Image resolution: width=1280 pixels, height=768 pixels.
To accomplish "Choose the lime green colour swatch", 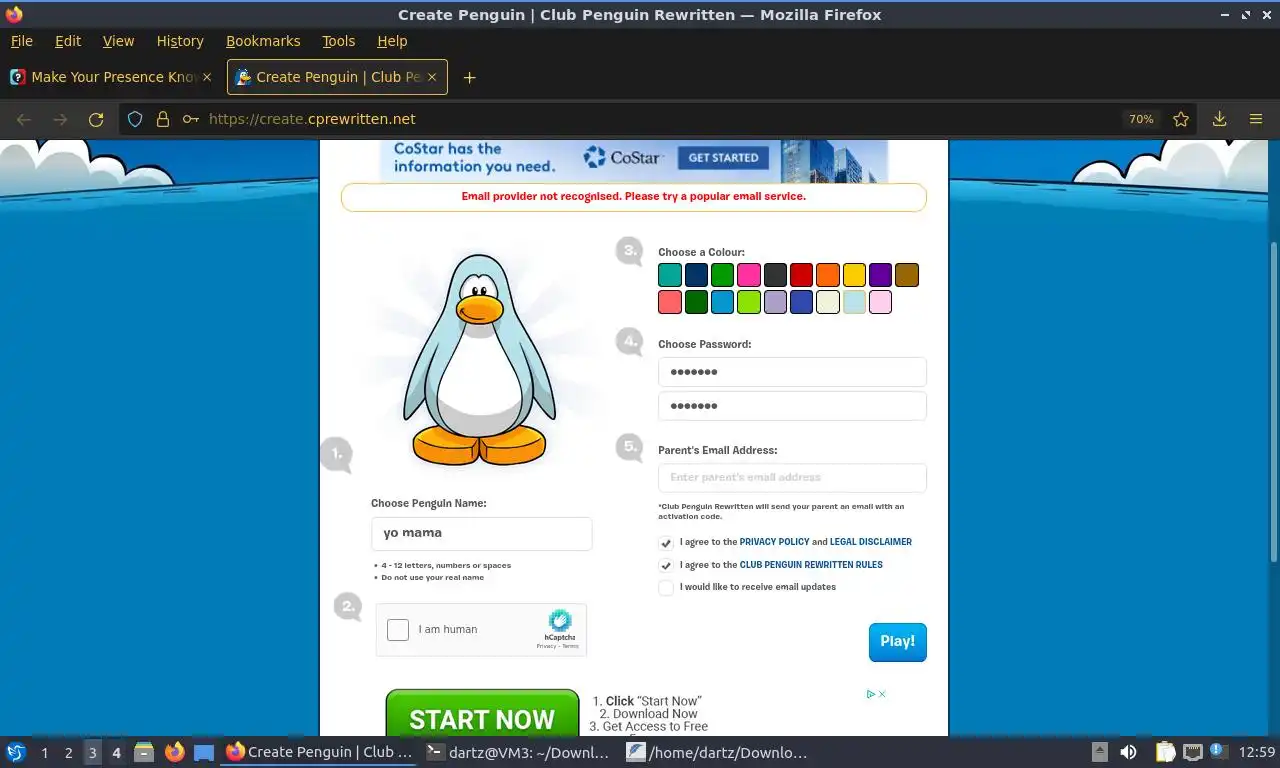I will pos(749,302).
